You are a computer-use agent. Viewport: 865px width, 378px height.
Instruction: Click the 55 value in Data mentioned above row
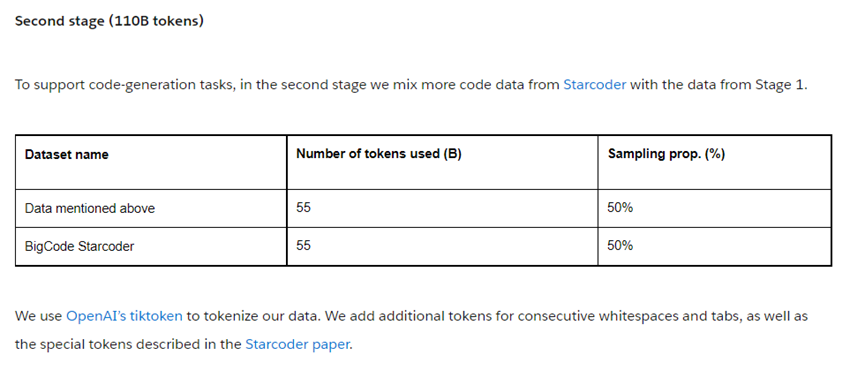pyautogui.click(x=303, y=207)
